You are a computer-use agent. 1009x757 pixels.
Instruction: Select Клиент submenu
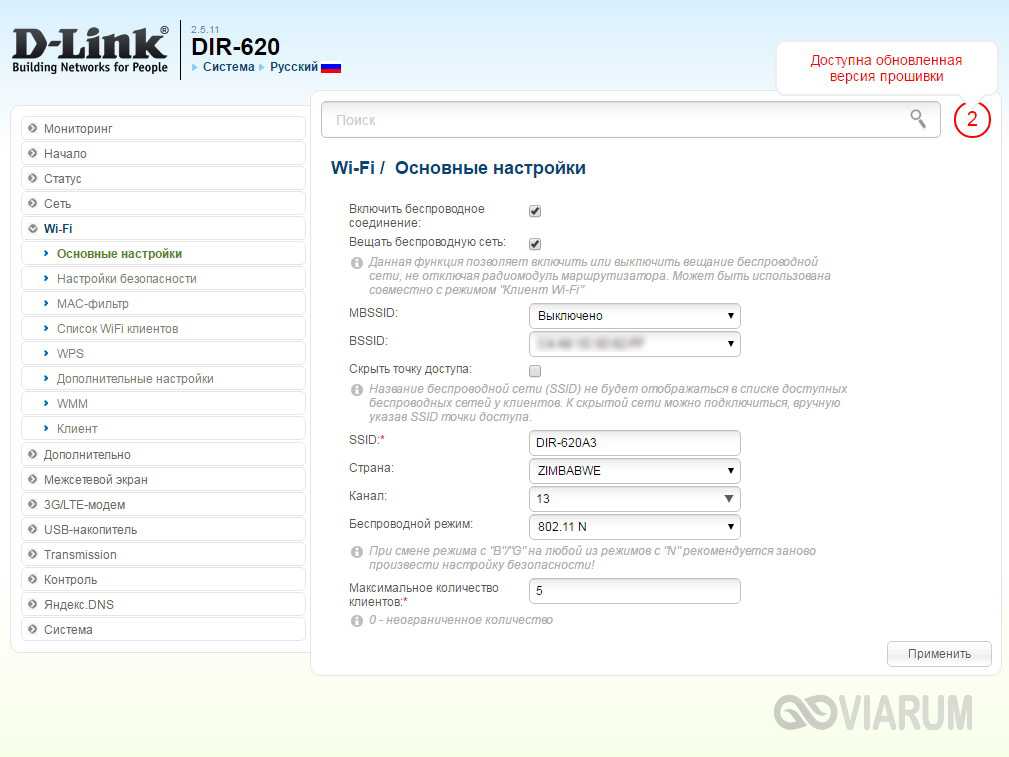click(163, 429)
